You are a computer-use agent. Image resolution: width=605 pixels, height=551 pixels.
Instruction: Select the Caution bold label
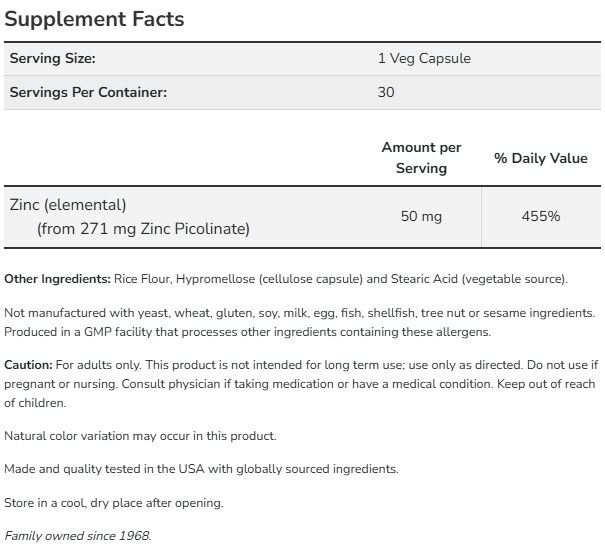click(x=28, y=365)
